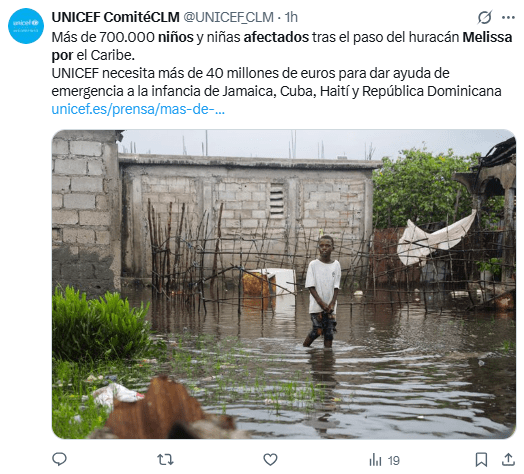Visit the @UNICEF_CLM handle link
The width and height of the screenshot is (524, 474).
pos(229,17)
